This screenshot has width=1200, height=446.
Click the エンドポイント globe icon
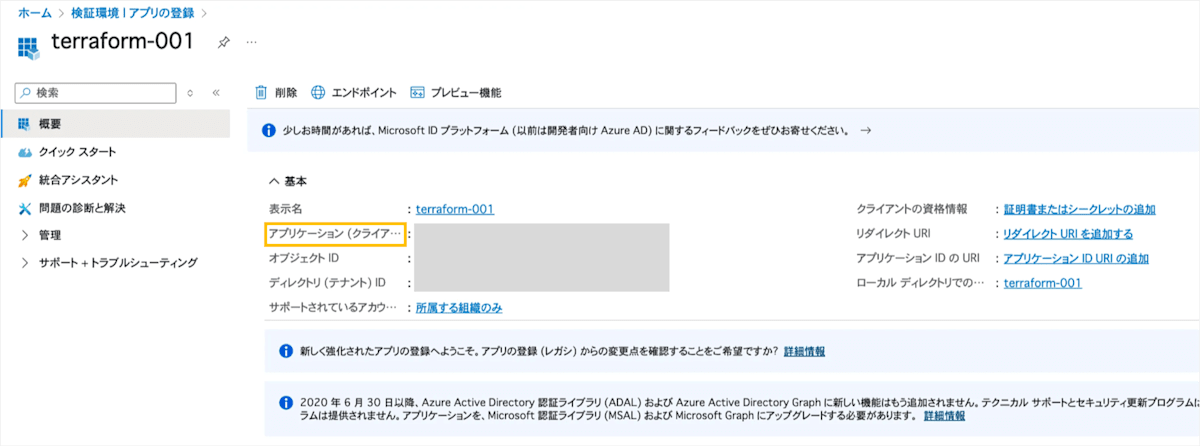coord(318,92)
